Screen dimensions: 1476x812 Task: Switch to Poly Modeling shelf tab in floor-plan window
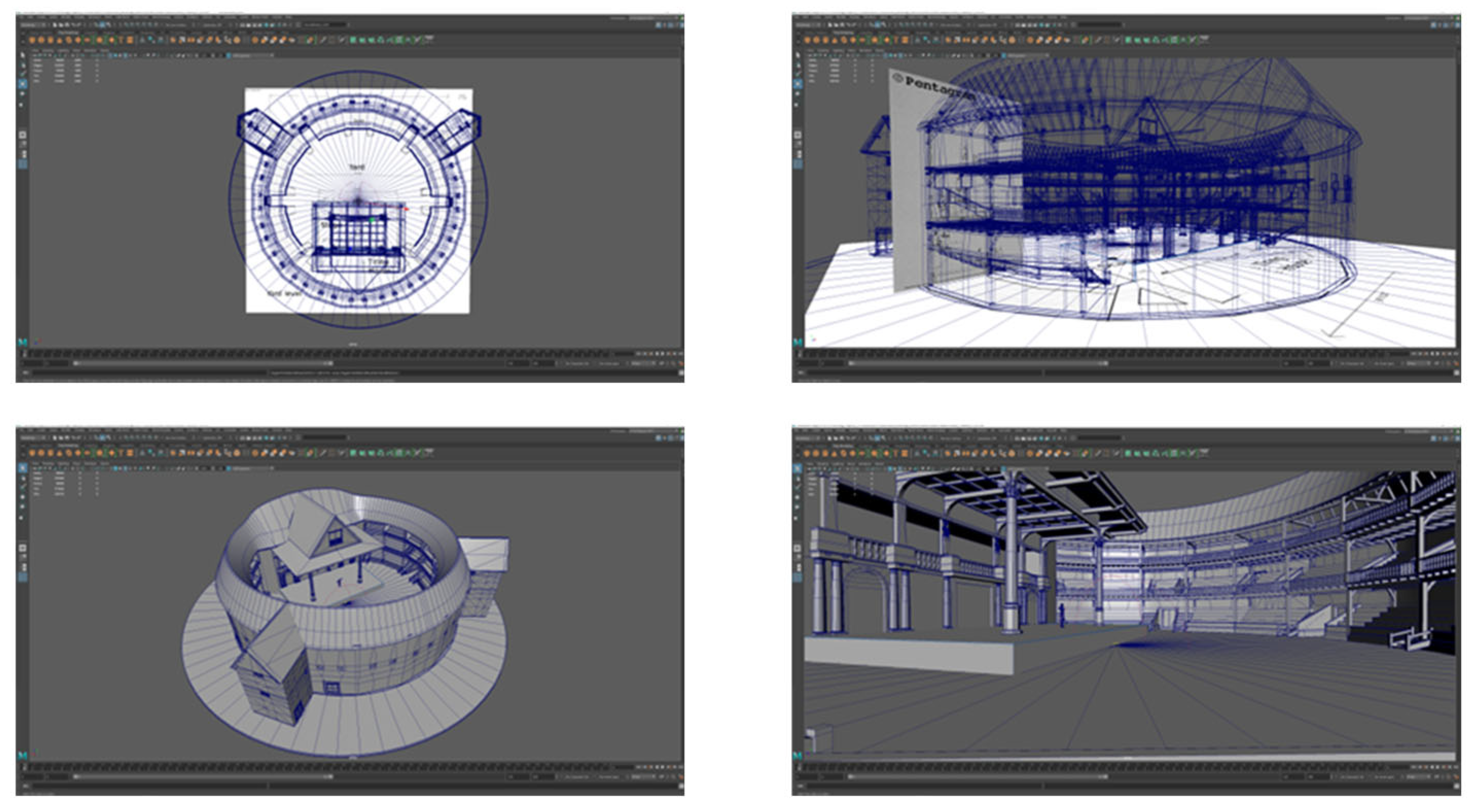click(67, 33)
